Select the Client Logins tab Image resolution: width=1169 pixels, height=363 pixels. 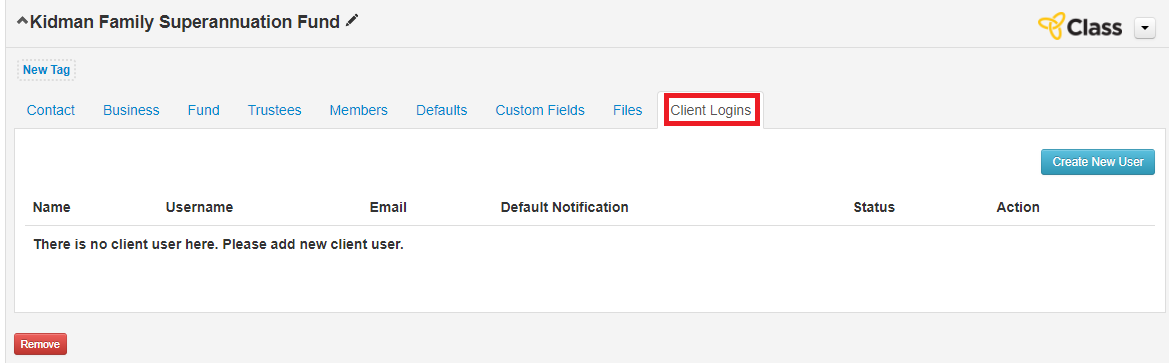(x=711, y=110)
